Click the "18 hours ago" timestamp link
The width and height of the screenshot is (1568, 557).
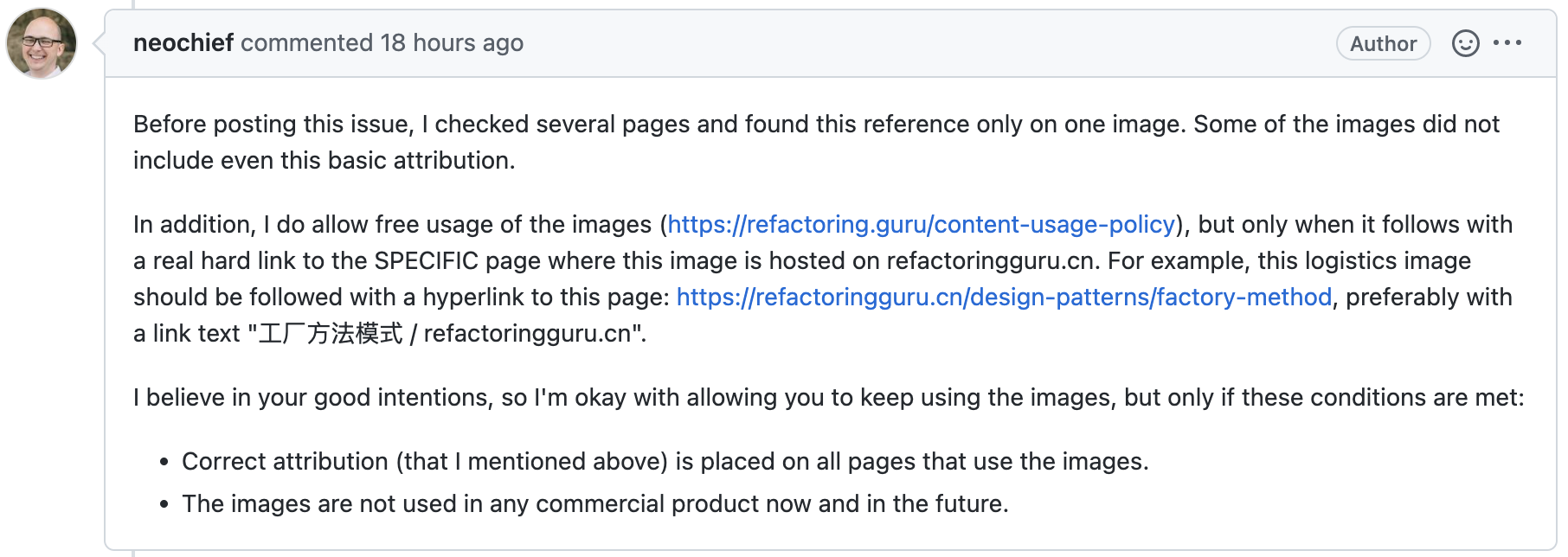tap(452, 42)
